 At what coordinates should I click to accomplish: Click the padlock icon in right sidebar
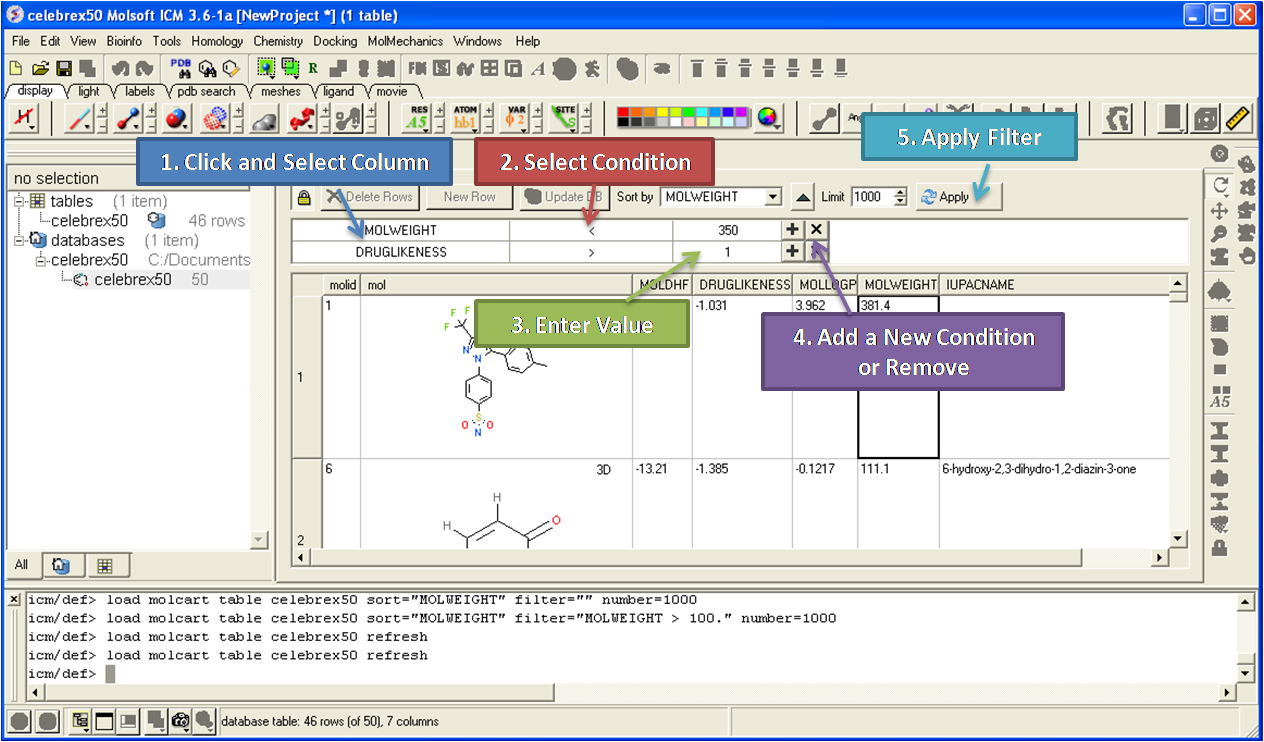coord(1220,546)
